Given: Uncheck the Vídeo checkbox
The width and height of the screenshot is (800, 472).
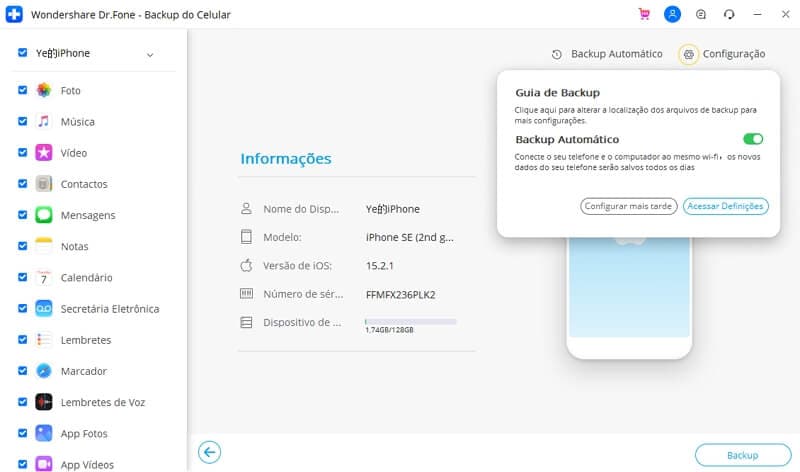Looking at the screenshot, I should 22,152.
